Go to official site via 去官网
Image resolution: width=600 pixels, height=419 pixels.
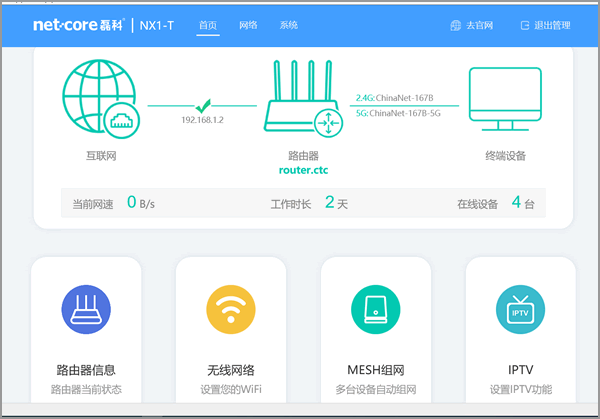(x=473, y=24)
